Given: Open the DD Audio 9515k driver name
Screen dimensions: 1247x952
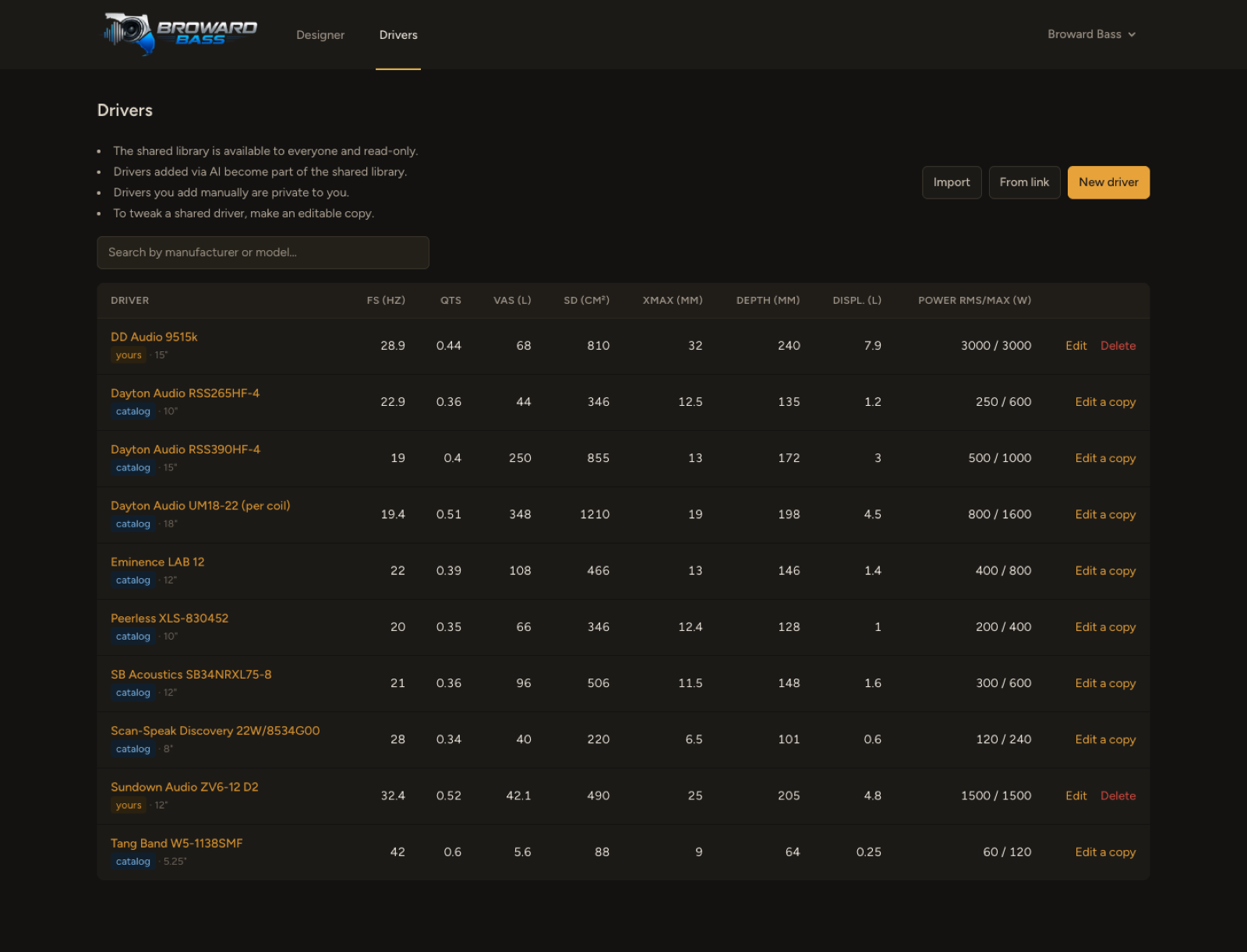Looking at the screenshot, I should point(154,337).
